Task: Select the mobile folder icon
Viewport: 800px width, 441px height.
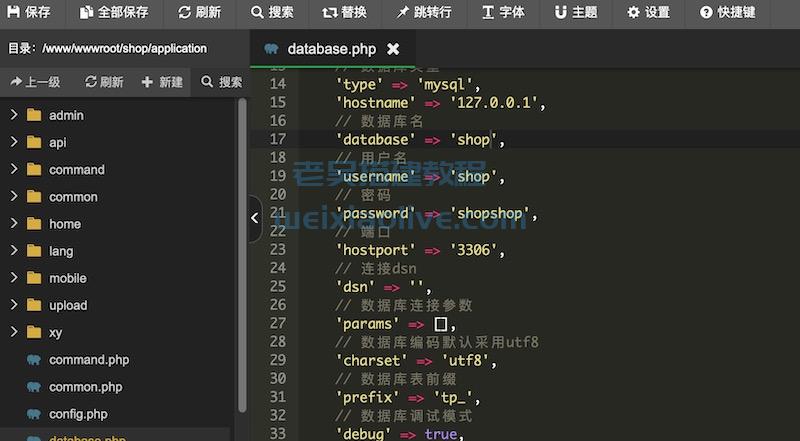Action: (34, 278)
